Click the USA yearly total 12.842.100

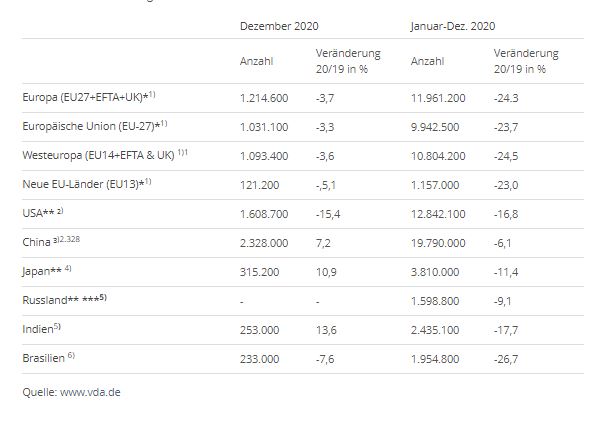(438, 214)
